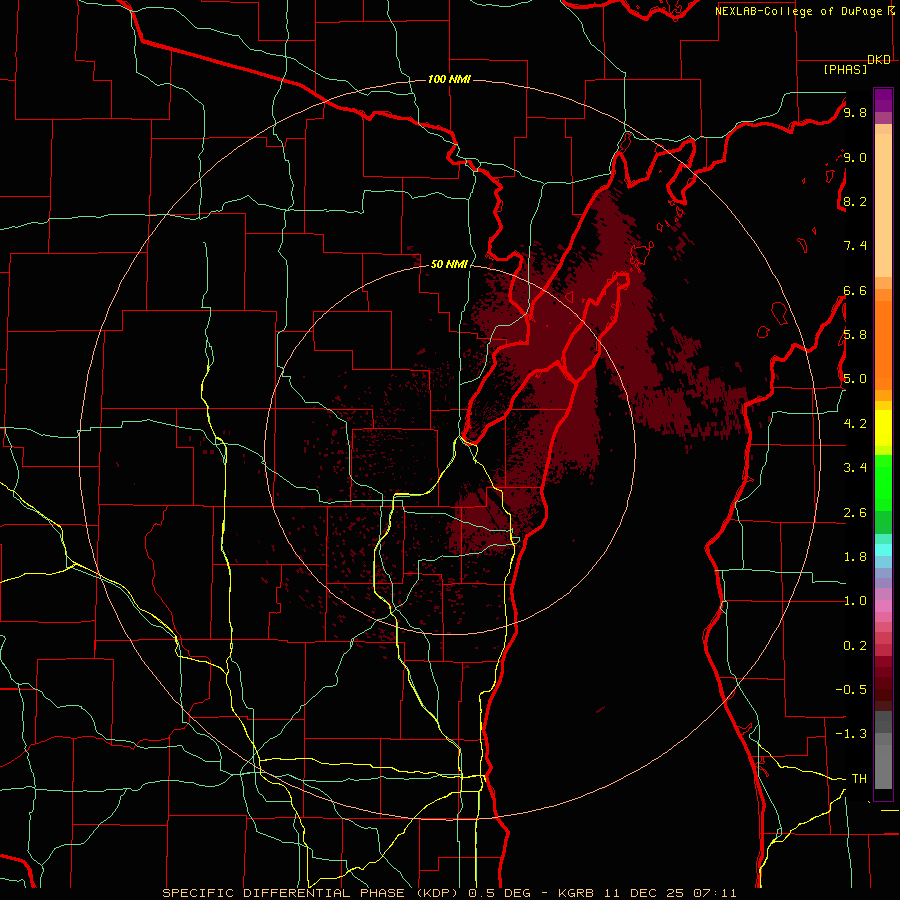Click the TH threshold label

(859, 779)
